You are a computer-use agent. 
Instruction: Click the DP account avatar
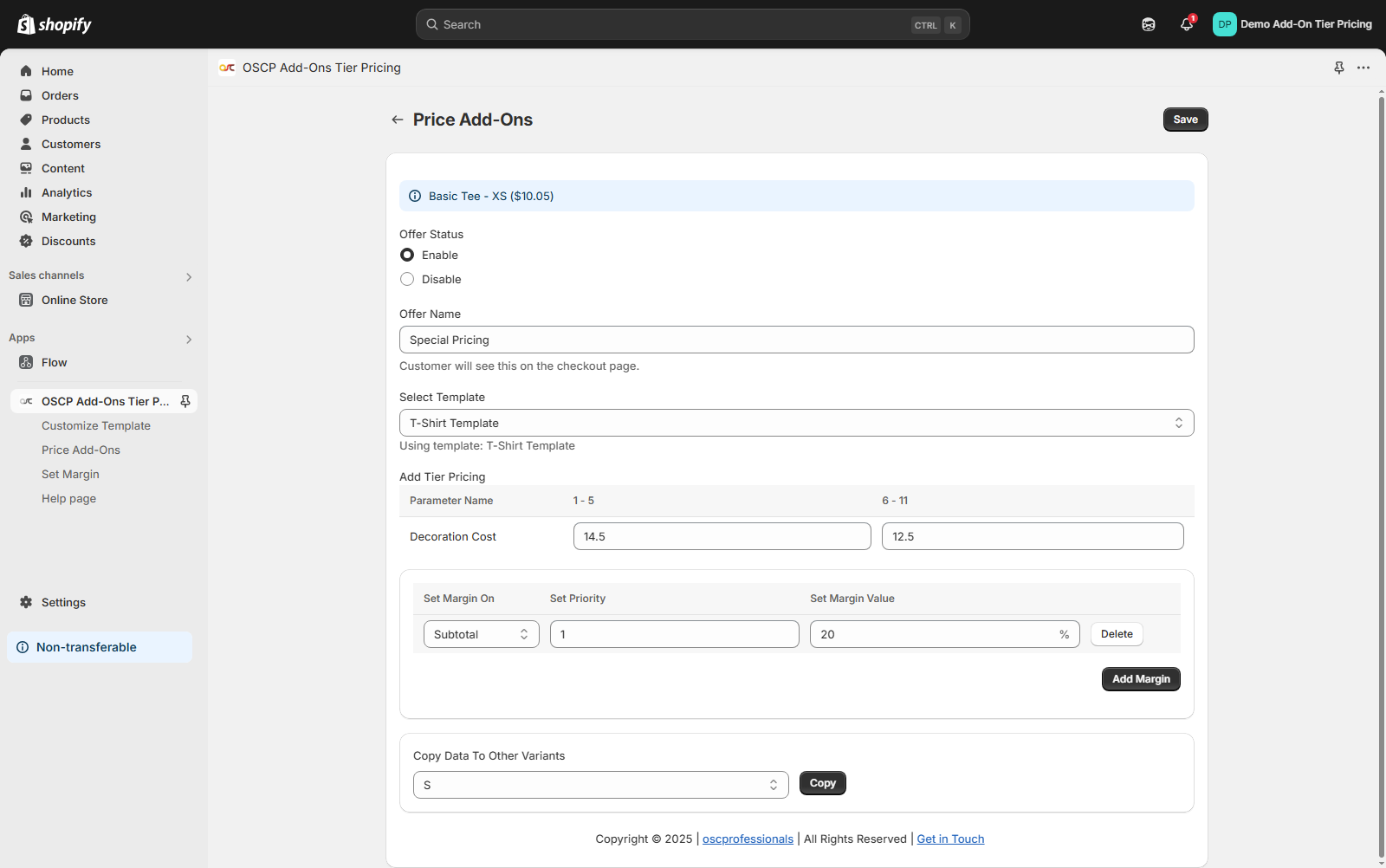(1224, 24)
